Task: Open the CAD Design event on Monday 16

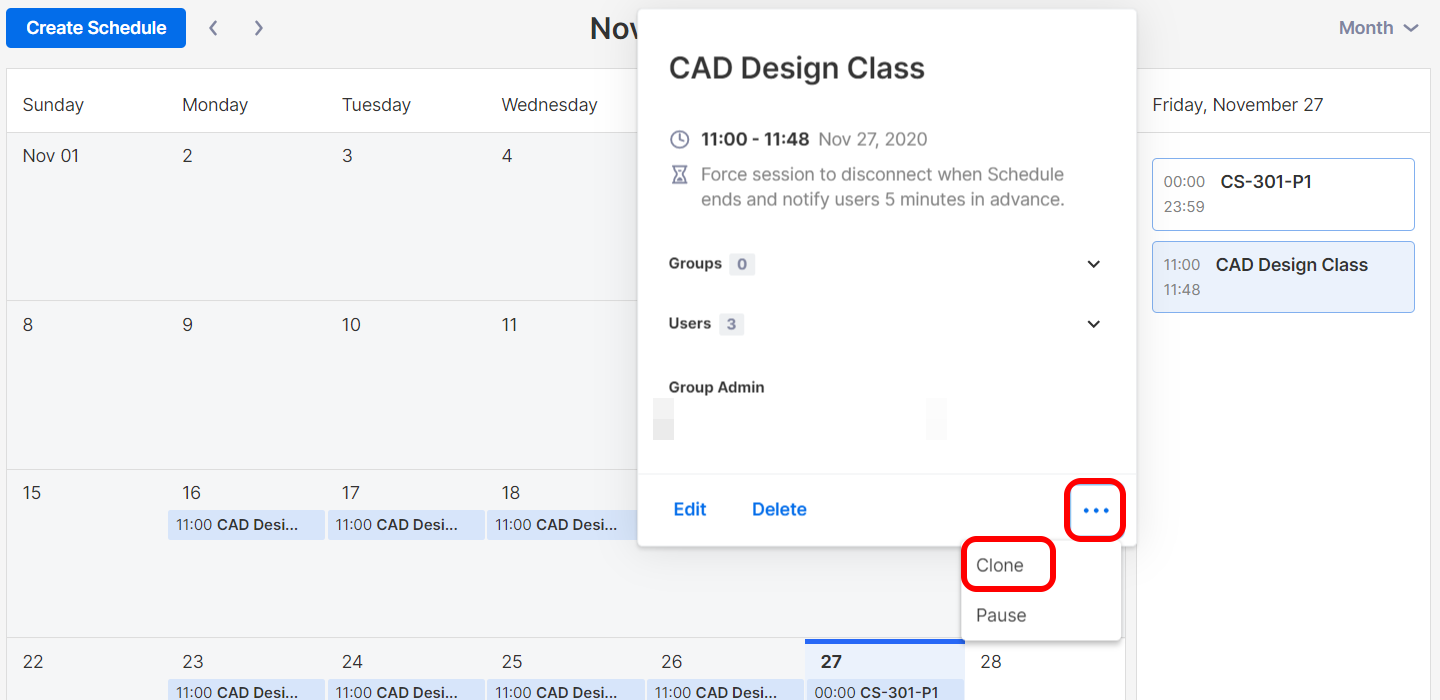Action: click(x=246, y=524)
